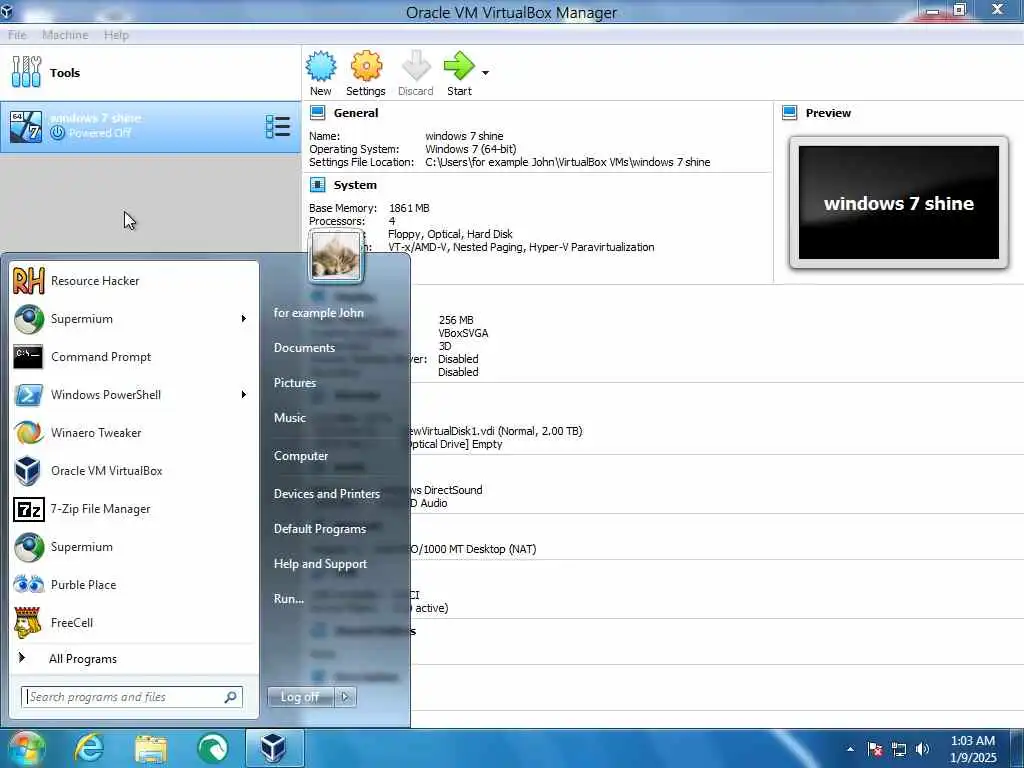Open shutdown options arrow beside Log off
Screen dimensions: 1024x768
point(345,697)
